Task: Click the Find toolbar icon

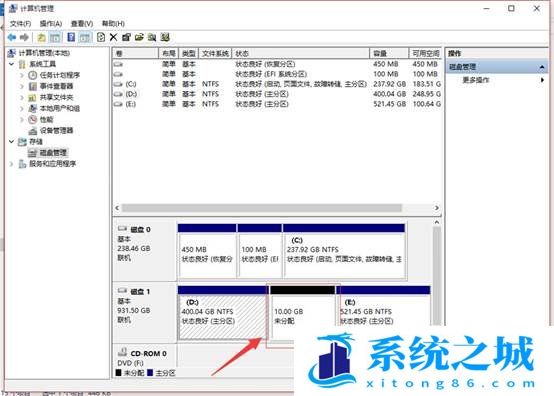Action: 152,37
